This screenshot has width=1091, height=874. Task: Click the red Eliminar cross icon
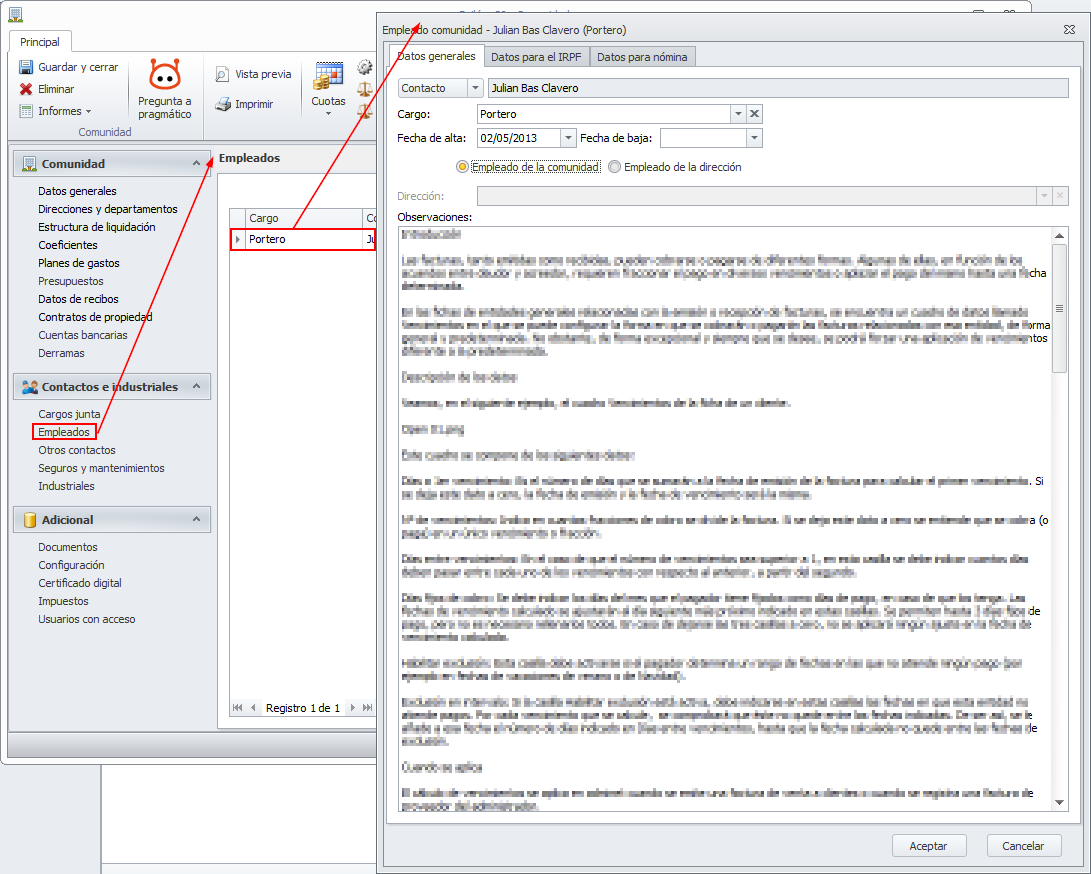click(x=26, y=89)
